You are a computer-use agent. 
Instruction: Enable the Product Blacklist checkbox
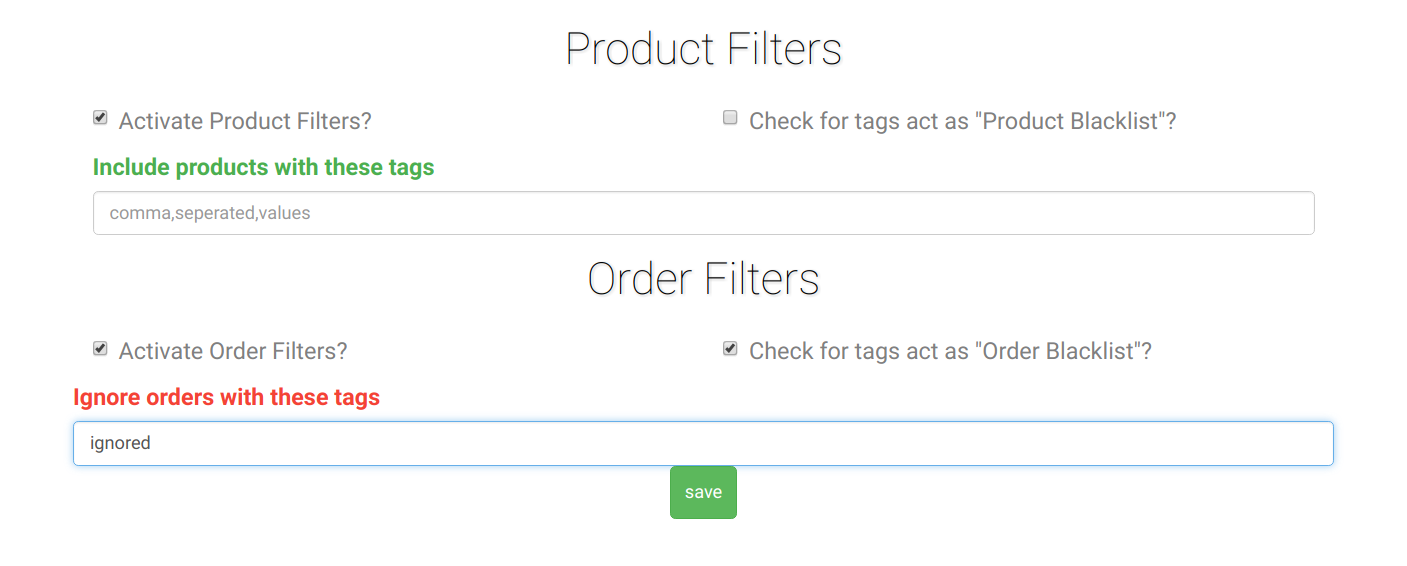pyautogui.click(x=730, y=118)
